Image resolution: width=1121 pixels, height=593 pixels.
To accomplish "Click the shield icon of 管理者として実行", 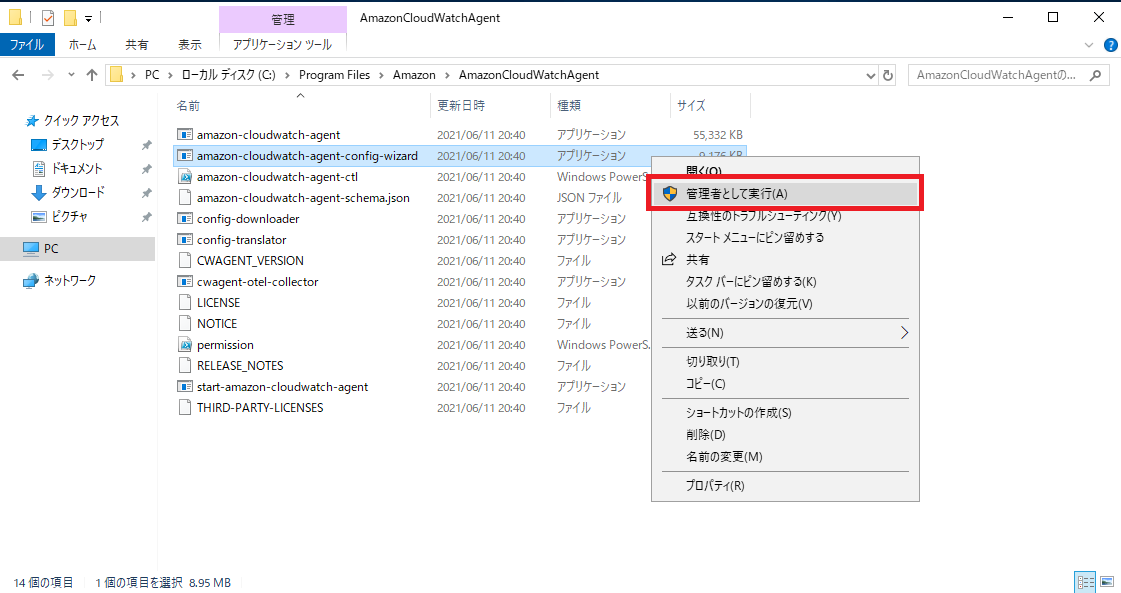I will tap(670, 194).
